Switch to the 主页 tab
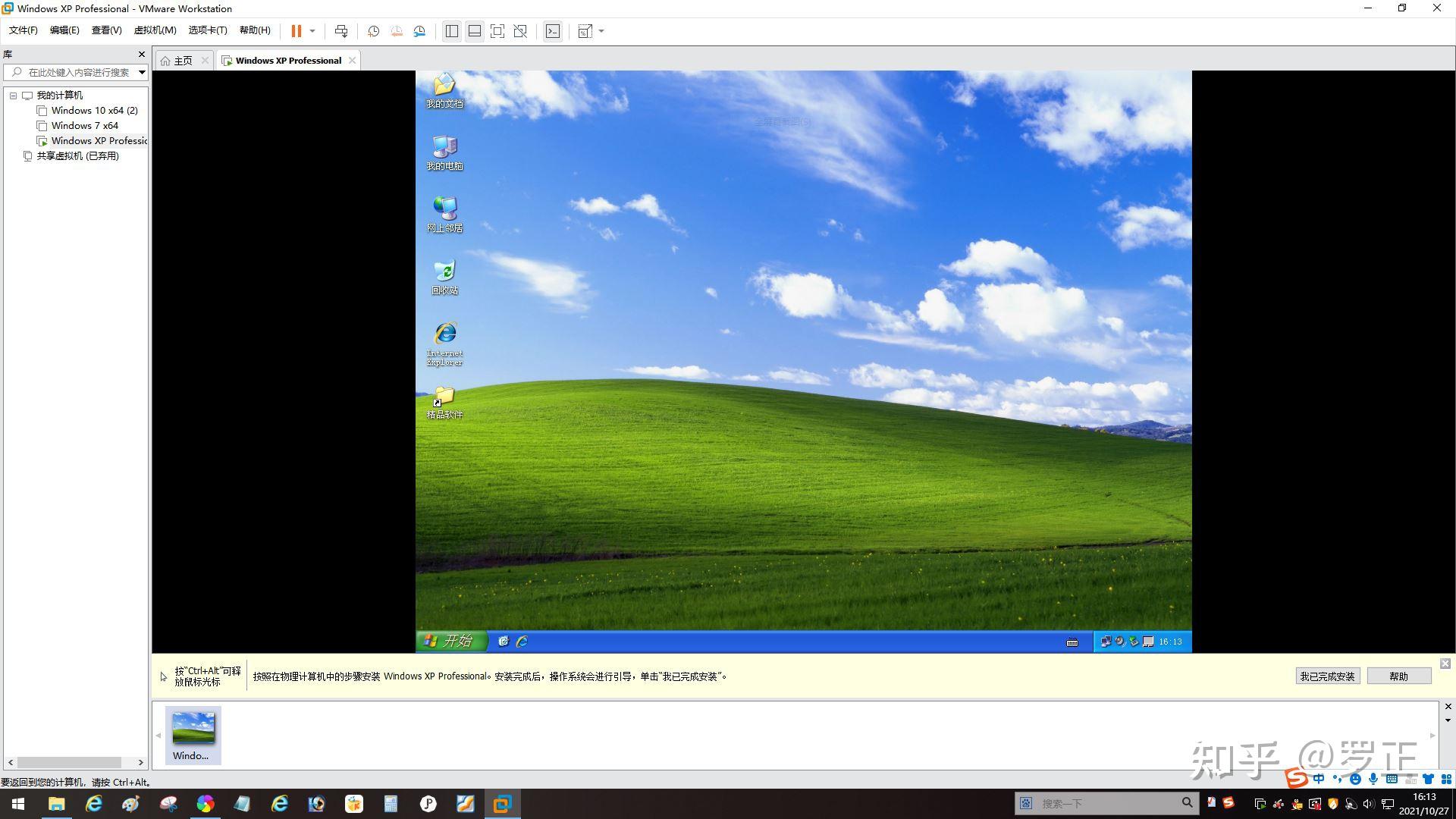Image resolution: width=1456 pixels, height=819 pixels. (183, 60)
